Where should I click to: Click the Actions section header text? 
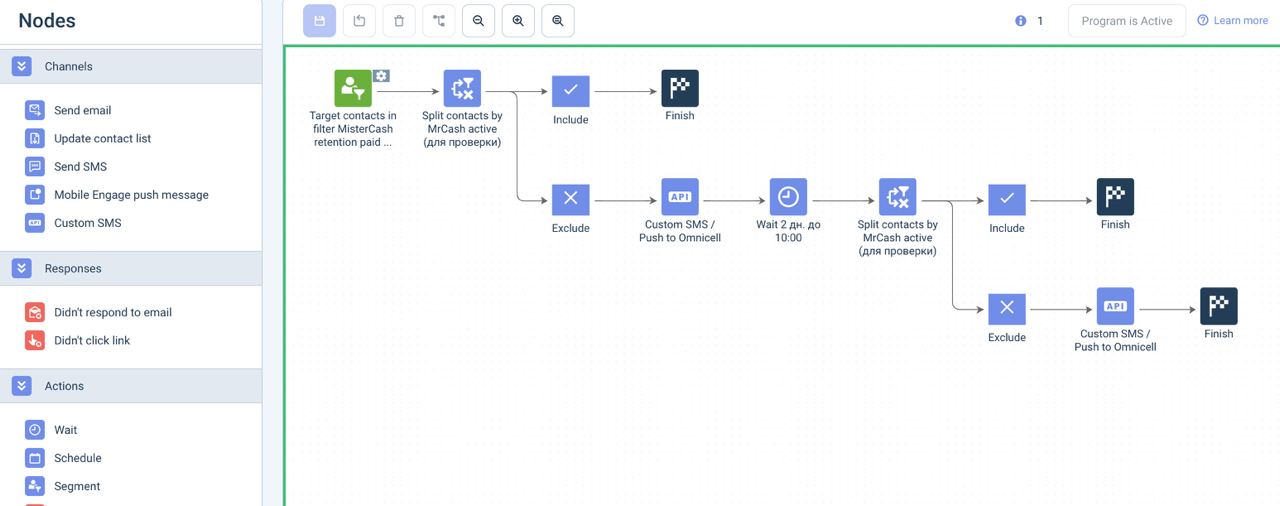pyautogui.click(x=64, y=385)
